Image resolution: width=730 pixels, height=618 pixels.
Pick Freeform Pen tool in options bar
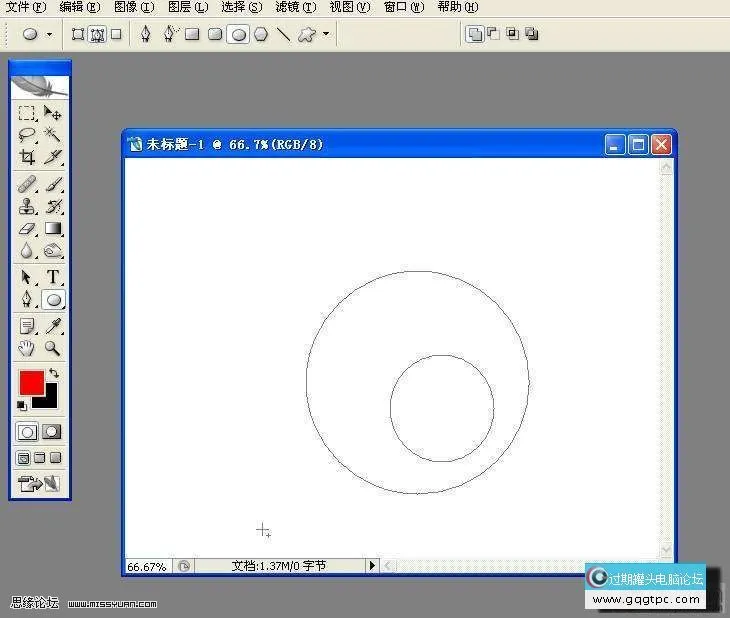[x=170, y=34]
